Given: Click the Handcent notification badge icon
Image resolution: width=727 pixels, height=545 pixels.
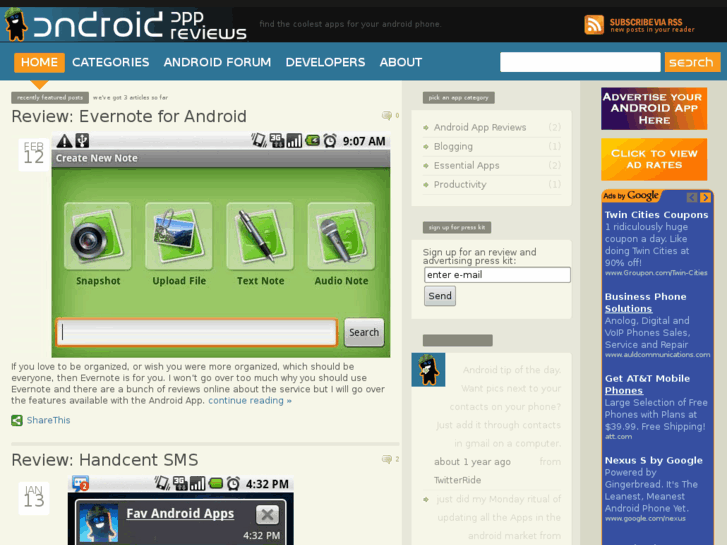Looking at the screenshot, I should click(x=80, y=483).
